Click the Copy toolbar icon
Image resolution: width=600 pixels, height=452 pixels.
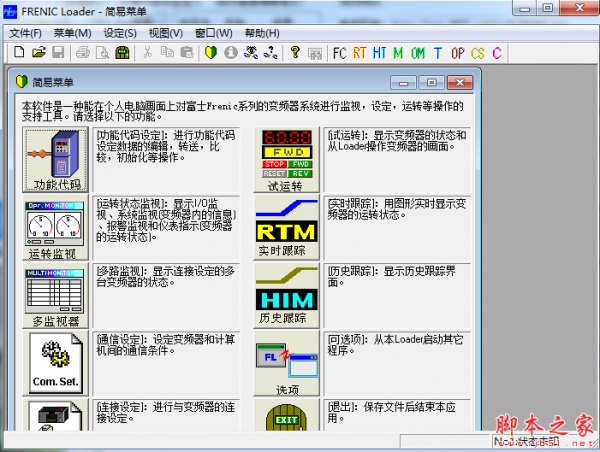(x=167, y=52)
